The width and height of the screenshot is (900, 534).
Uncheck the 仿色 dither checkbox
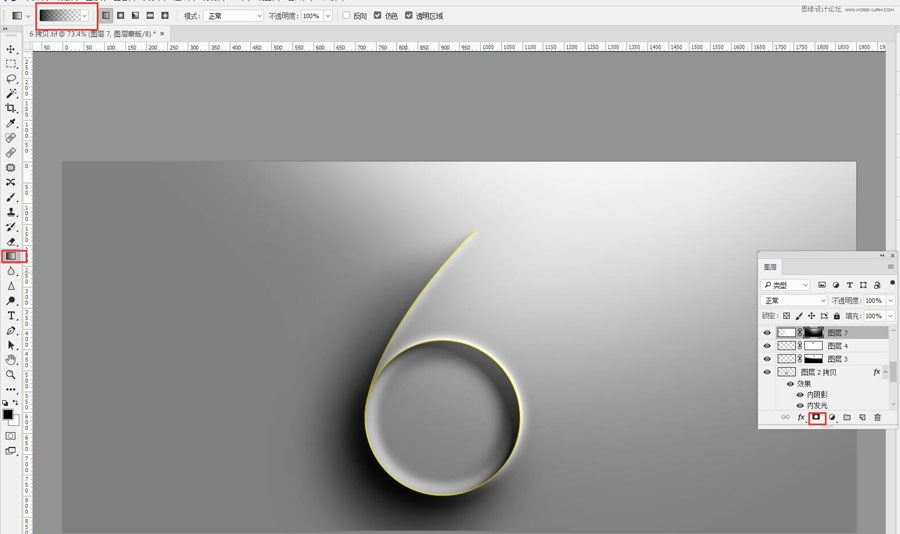[x=378, y=16]
